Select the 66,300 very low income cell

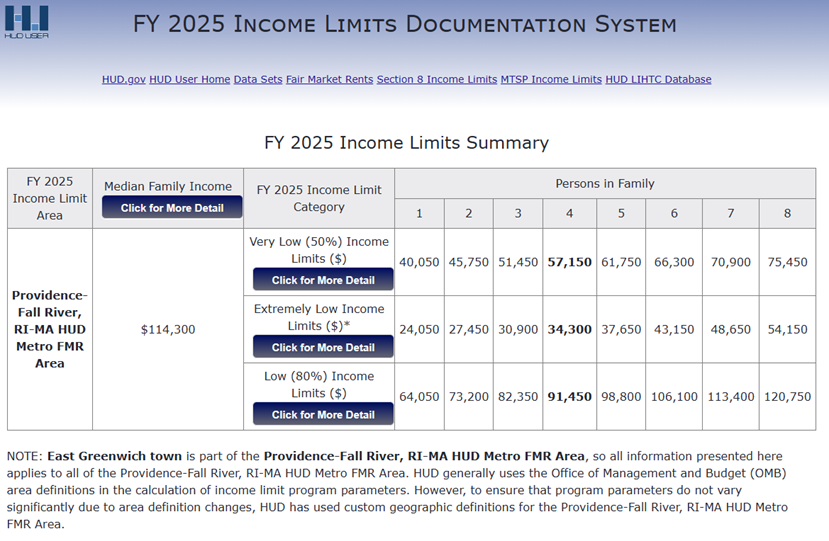(x=674, y=262)
